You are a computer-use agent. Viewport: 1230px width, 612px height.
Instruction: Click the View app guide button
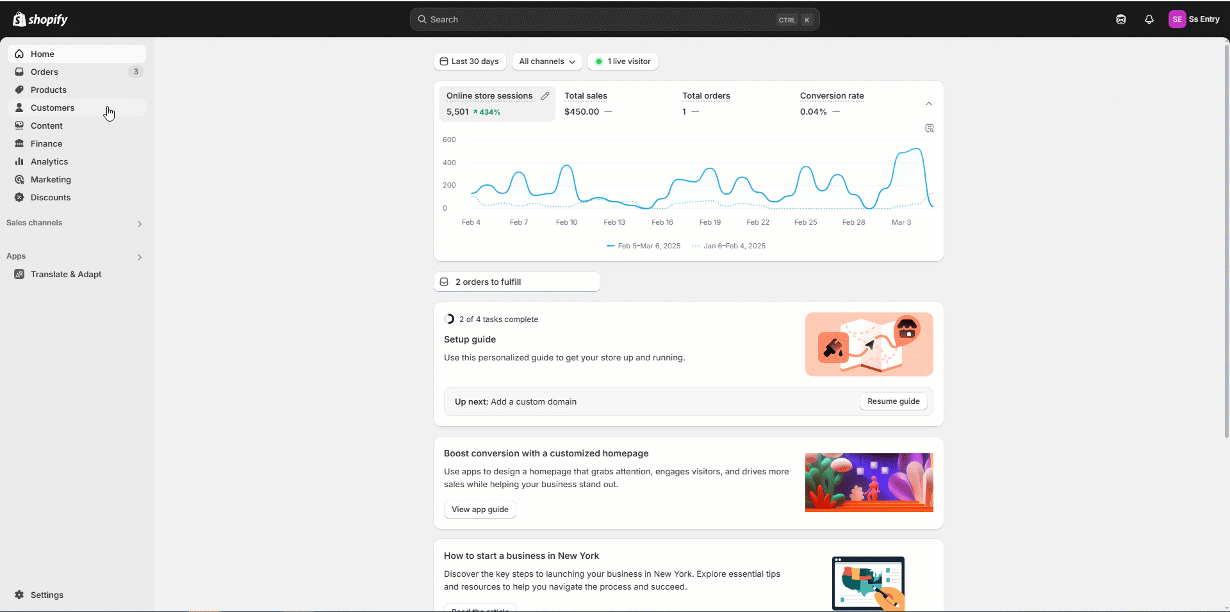[480, 509]
